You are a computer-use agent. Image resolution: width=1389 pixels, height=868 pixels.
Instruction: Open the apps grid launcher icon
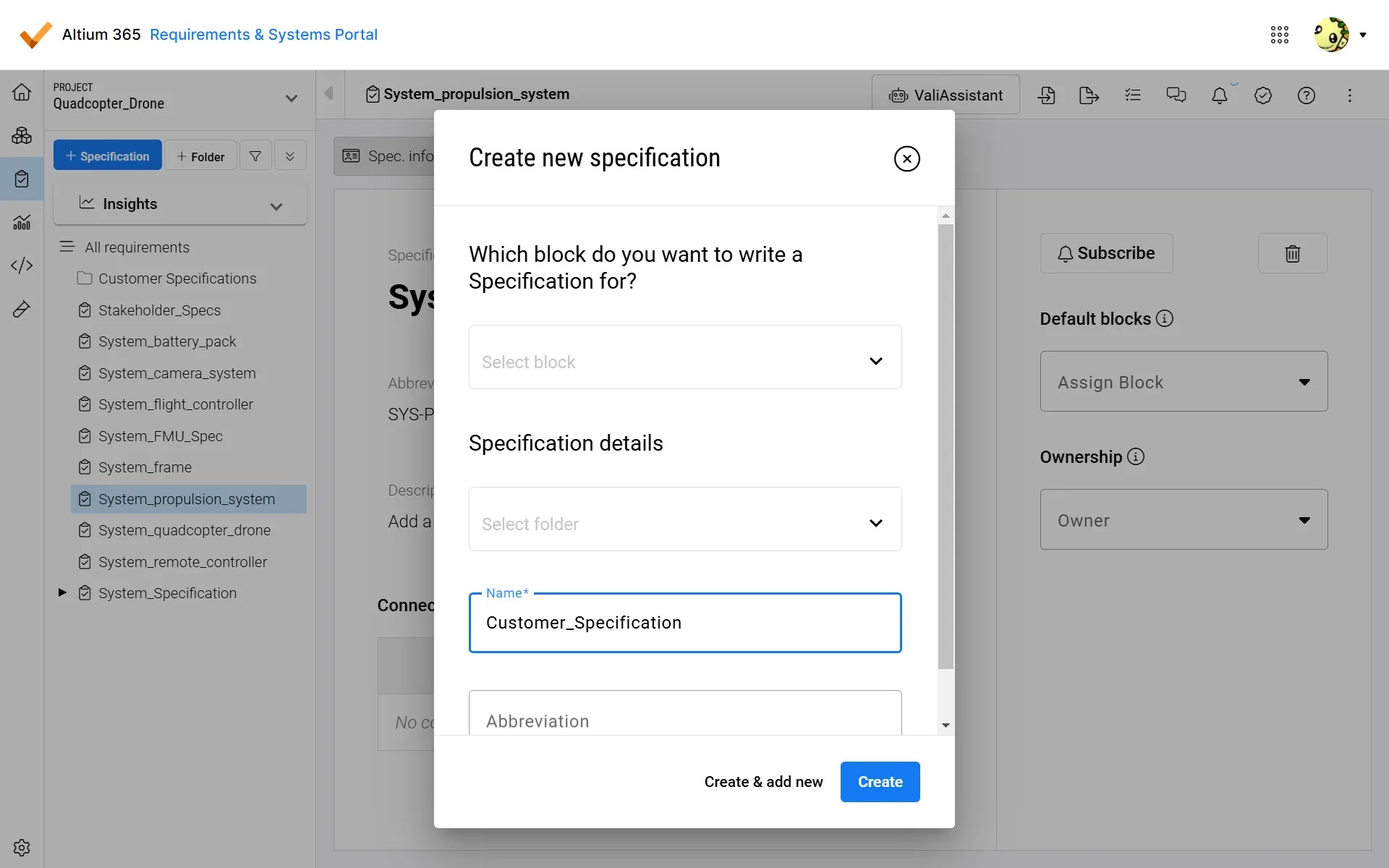[1279, 35]
